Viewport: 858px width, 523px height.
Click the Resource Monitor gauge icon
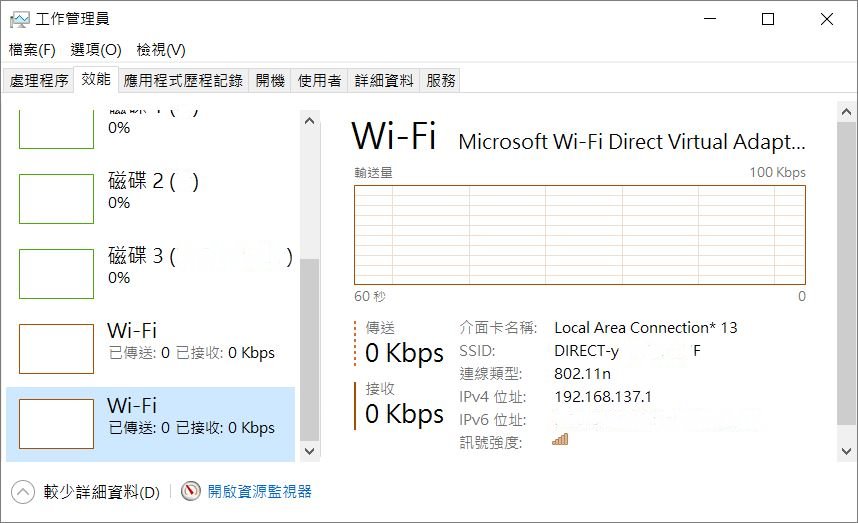click(190, 491)
